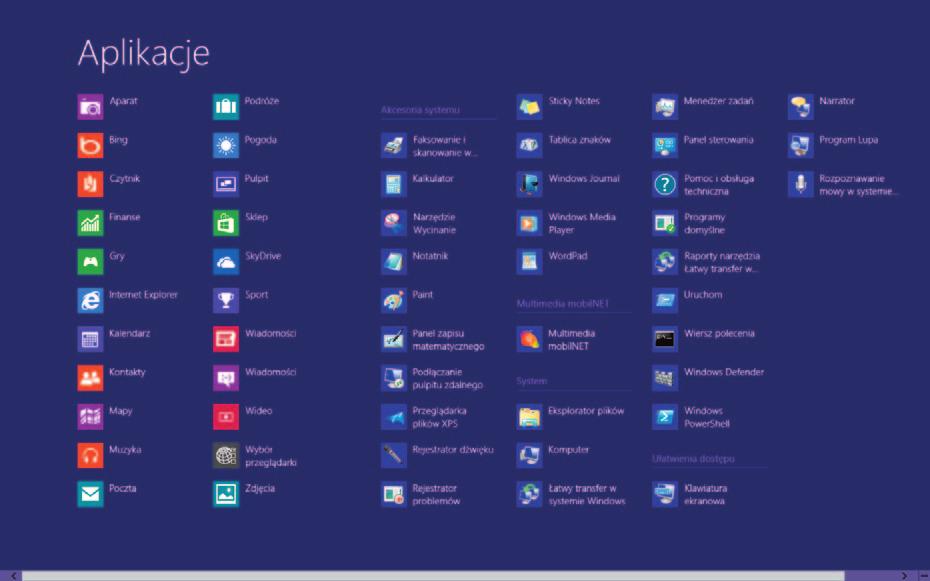
Task: Click the Windows Defender label text
Action: (x=724, y=372)
